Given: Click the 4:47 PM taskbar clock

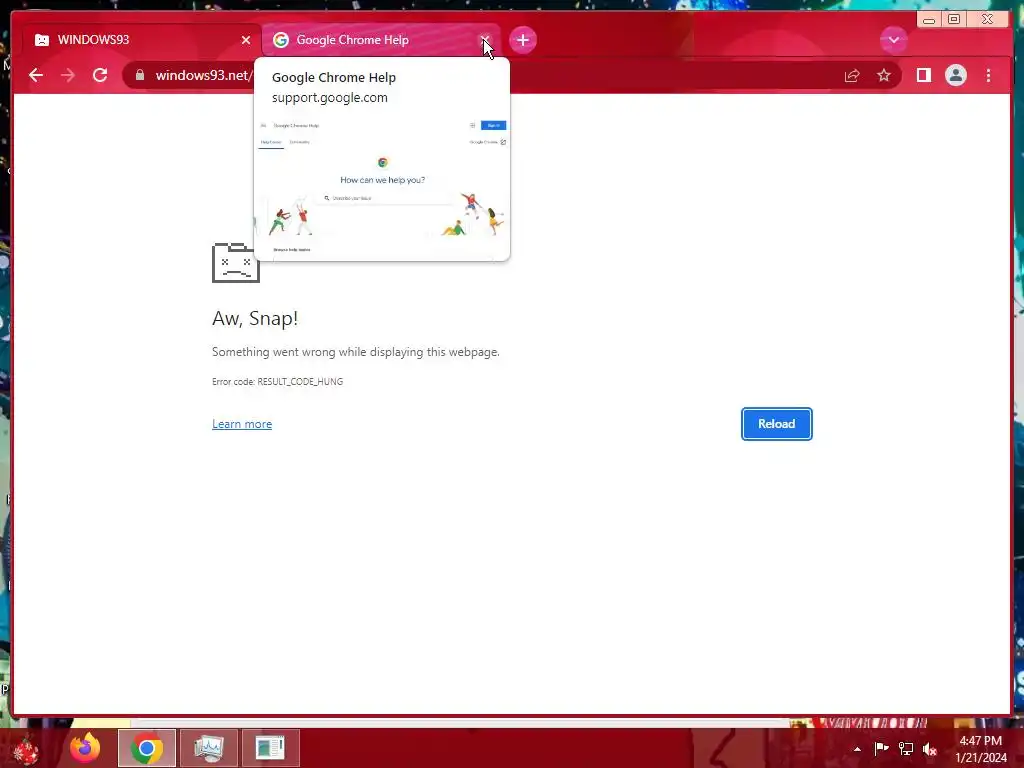Looking at the screenshot, I should click(980, 741).
